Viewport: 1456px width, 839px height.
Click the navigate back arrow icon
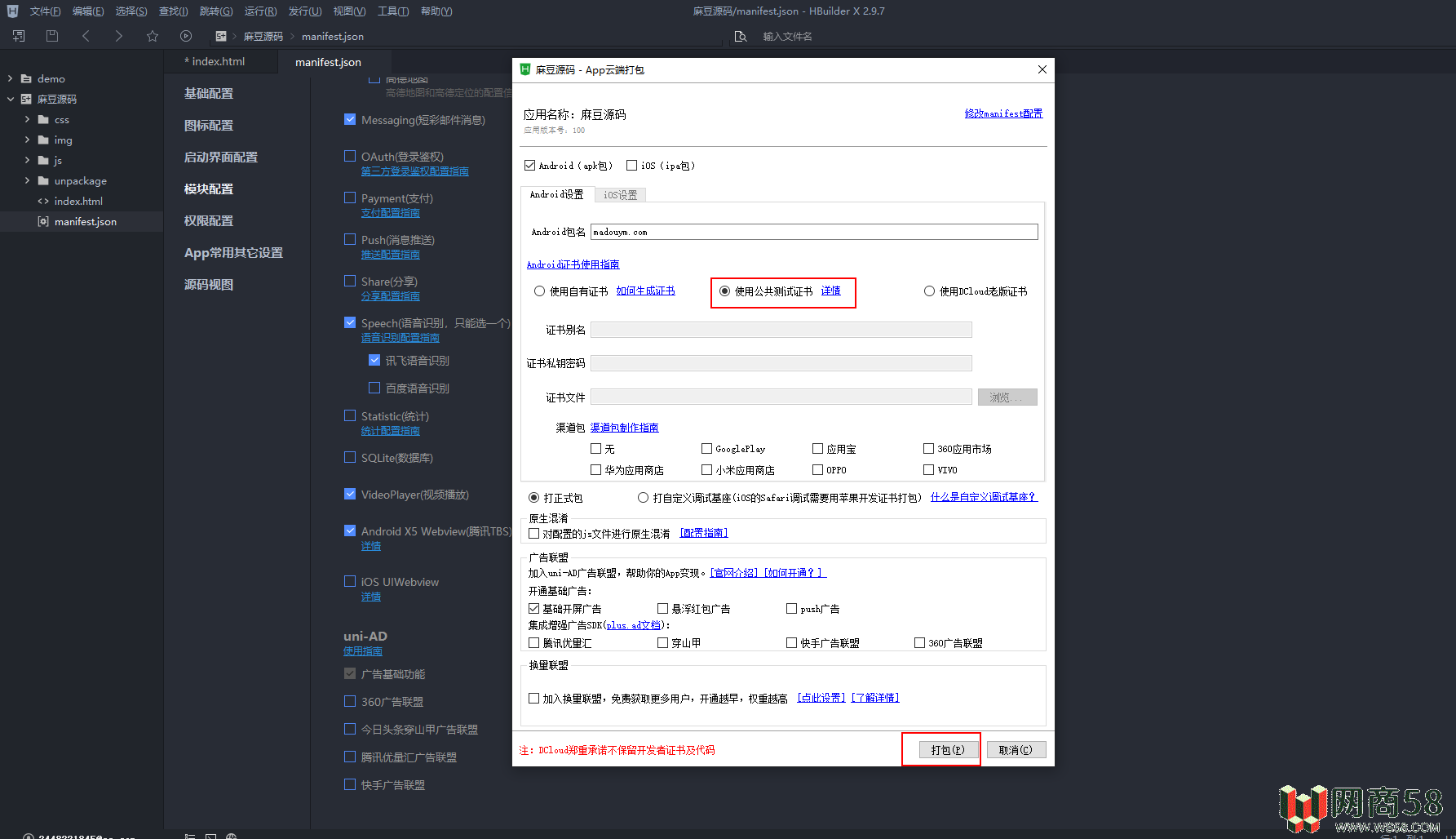point(86,36)
